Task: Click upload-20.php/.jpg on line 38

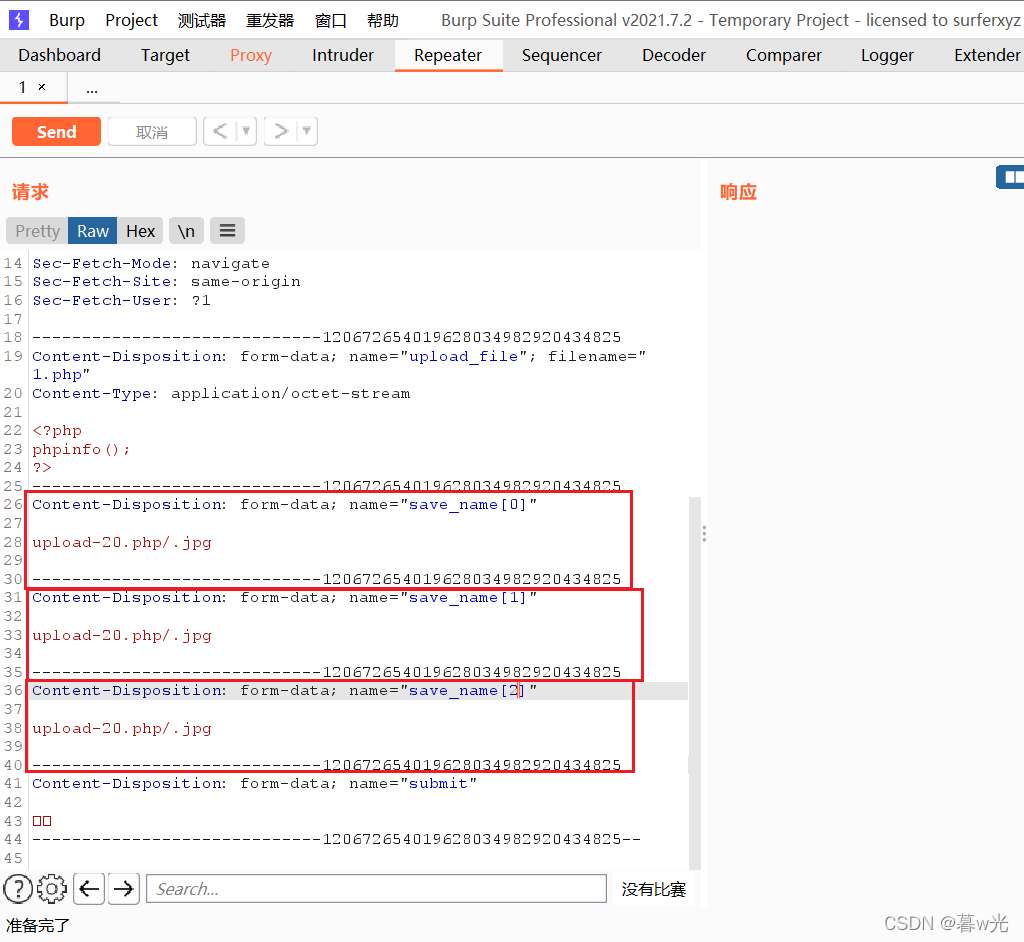Action: [122, 728]
